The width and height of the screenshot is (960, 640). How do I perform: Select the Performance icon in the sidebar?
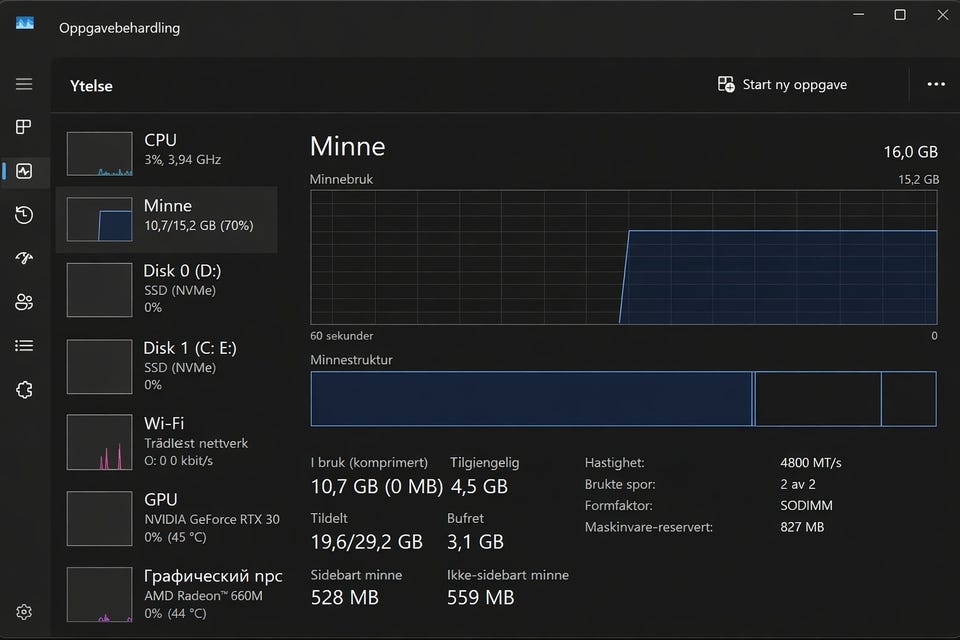point(24,171)
